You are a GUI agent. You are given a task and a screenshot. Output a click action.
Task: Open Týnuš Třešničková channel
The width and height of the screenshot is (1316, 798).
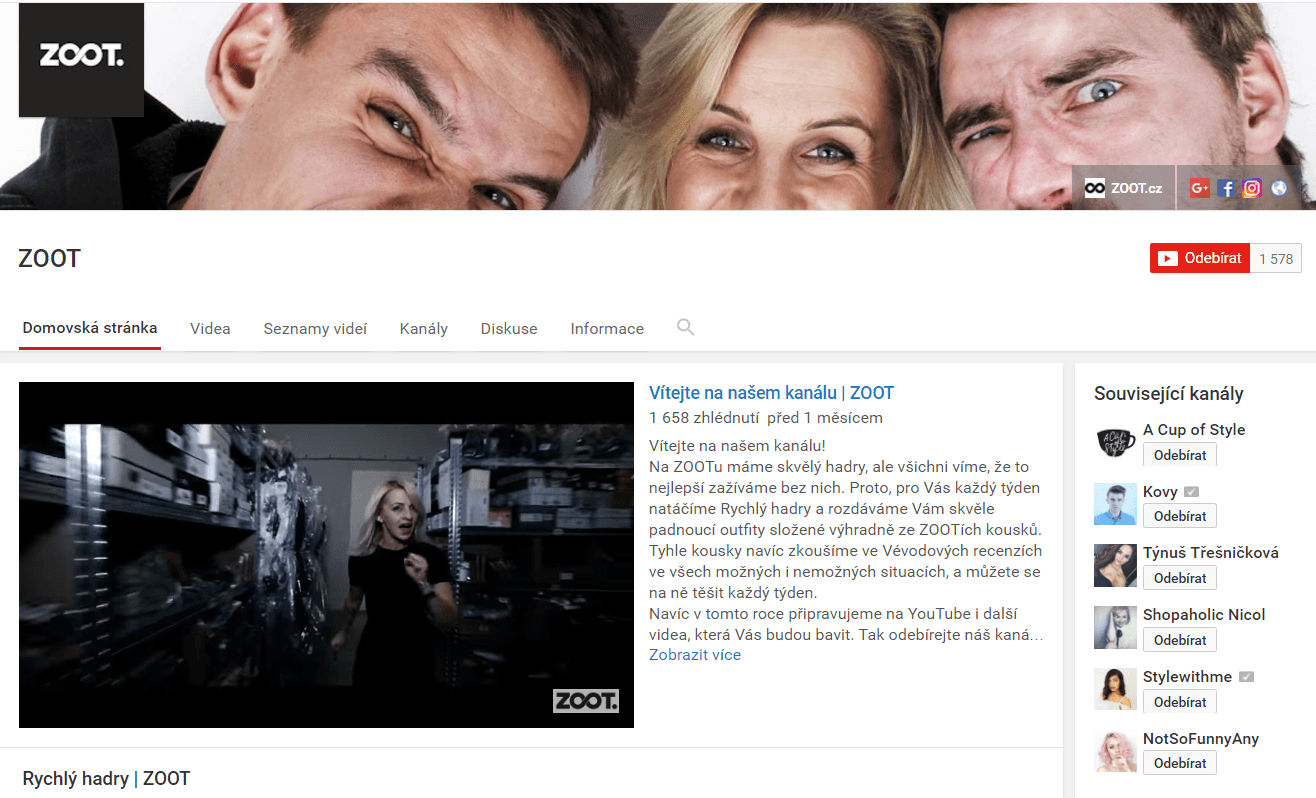1211,553
